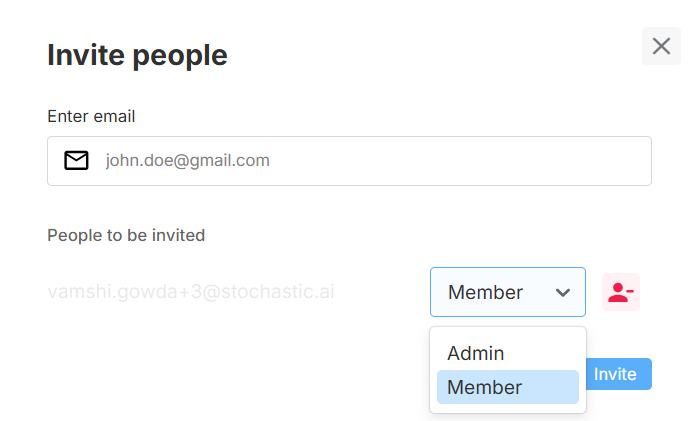Viewport: 697px width, 421px height.
Task: Focus the Enter email input field
Action: pos(350,160)
